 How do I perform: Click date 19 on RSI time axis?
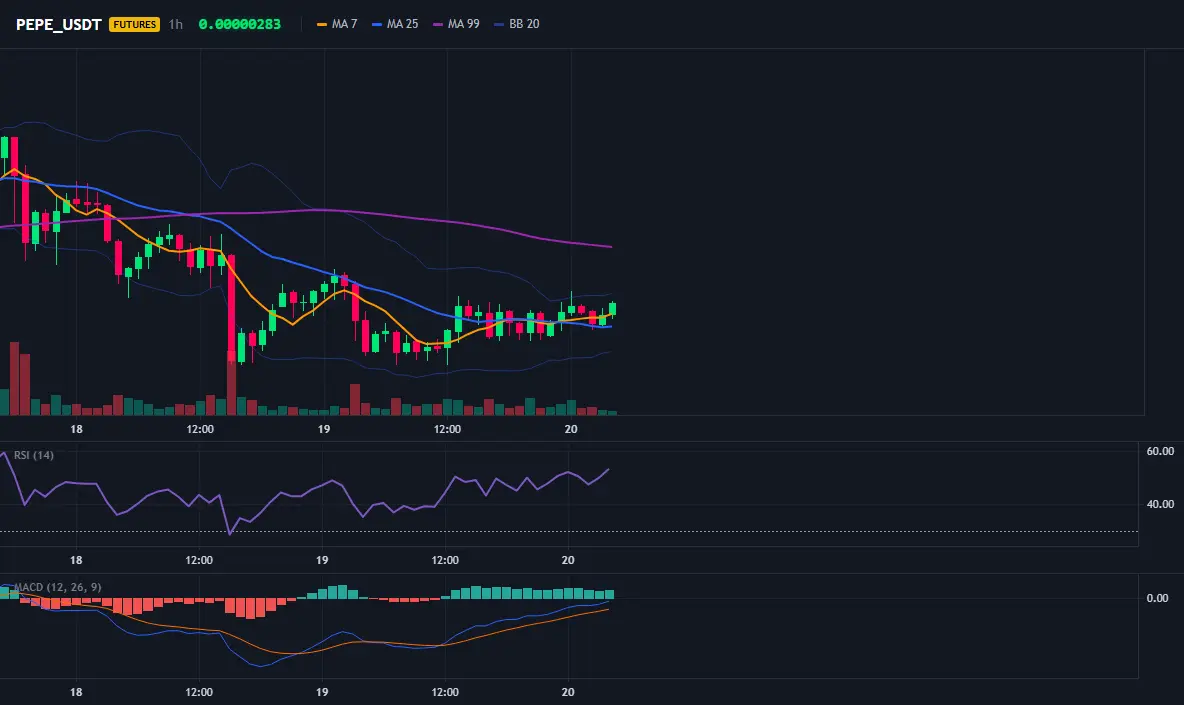point(322,560)
